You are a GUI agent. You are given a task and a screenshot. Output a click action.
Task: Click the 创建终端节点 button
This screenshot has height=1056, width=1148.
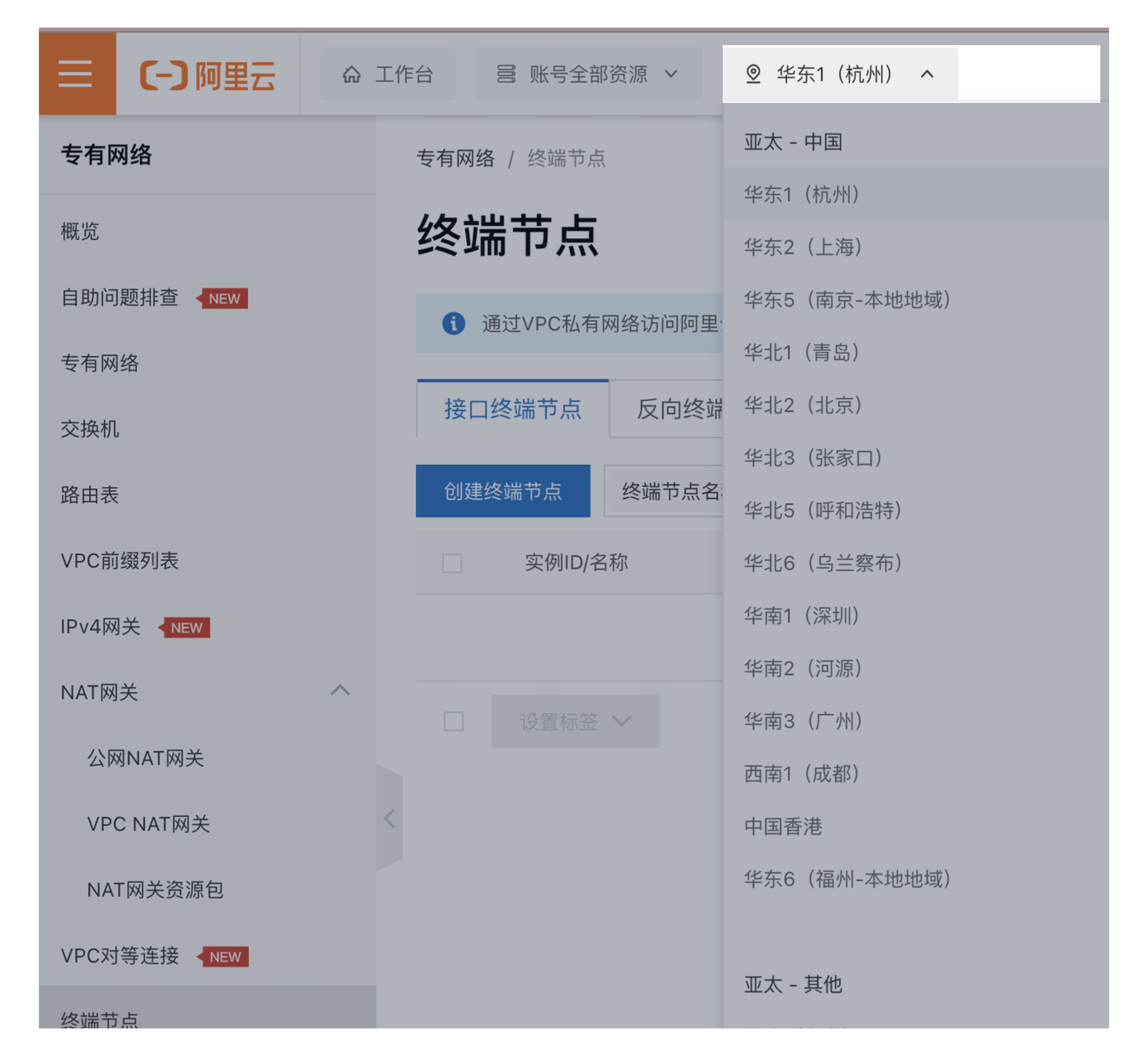pos(503,491)
